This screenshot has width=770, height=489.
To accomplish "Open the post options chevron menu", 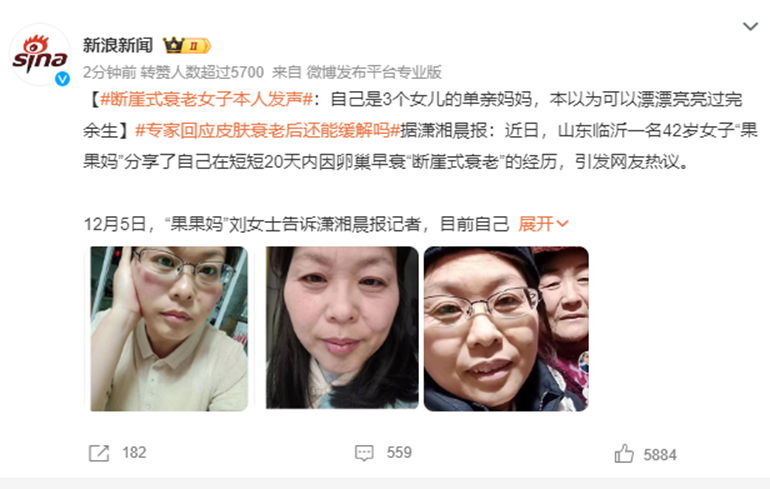I will click(750, 26).
